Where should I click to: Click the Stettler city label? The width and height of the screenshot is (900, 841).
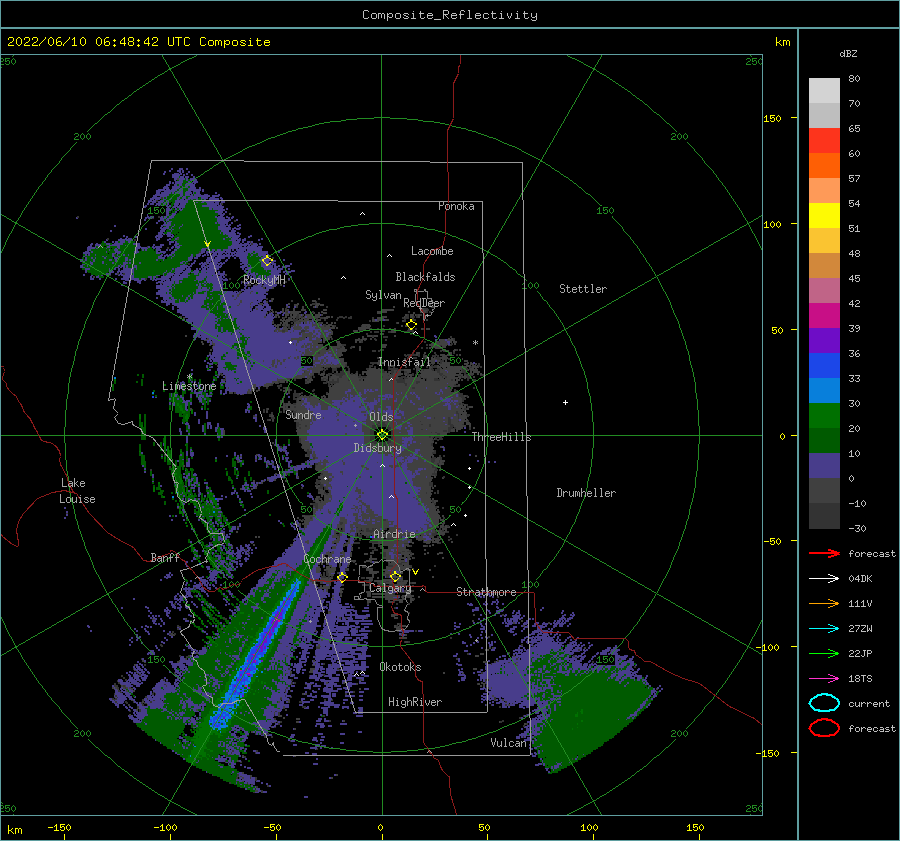583,289
